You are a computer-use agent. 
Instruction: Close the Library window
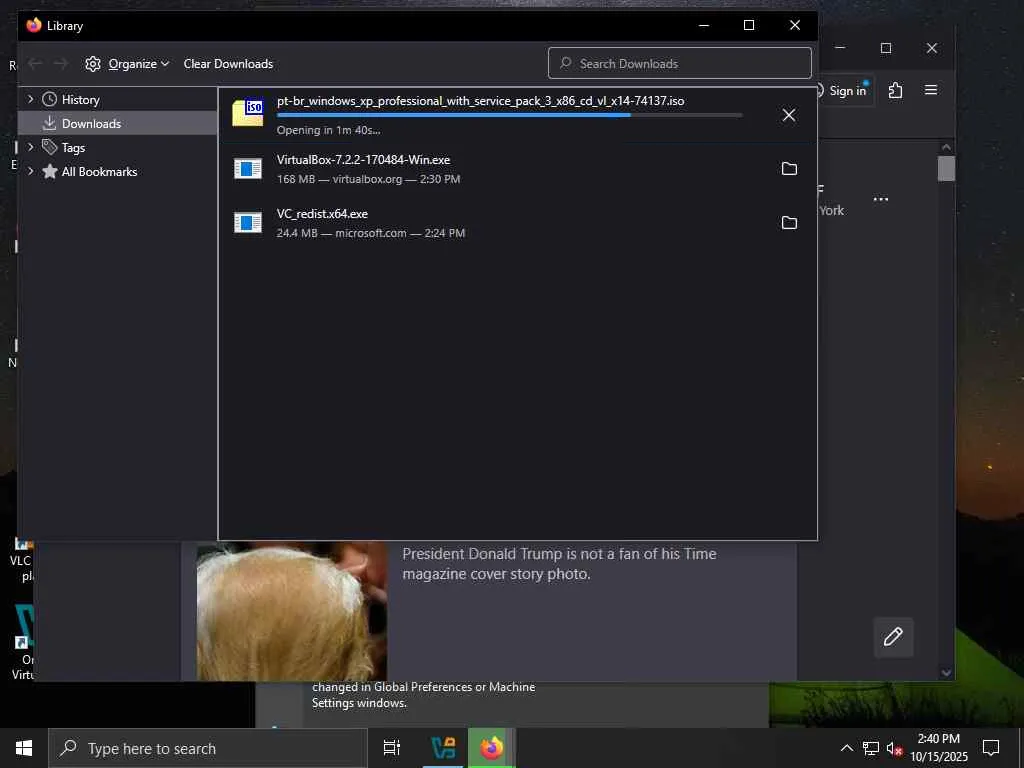coord(795,25)
